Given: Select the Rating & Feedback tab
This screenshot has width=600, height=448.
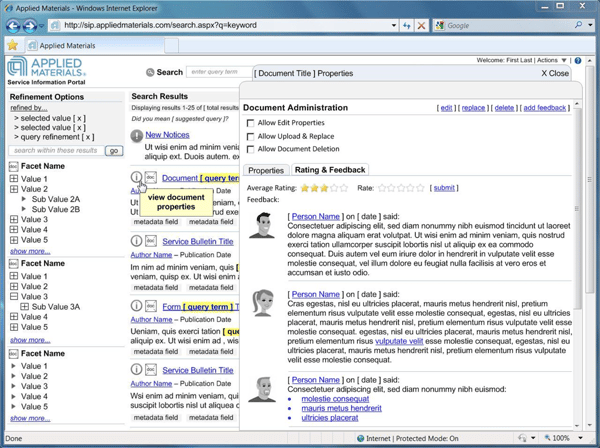Looking at the screenshot, I should coord(330,170).
